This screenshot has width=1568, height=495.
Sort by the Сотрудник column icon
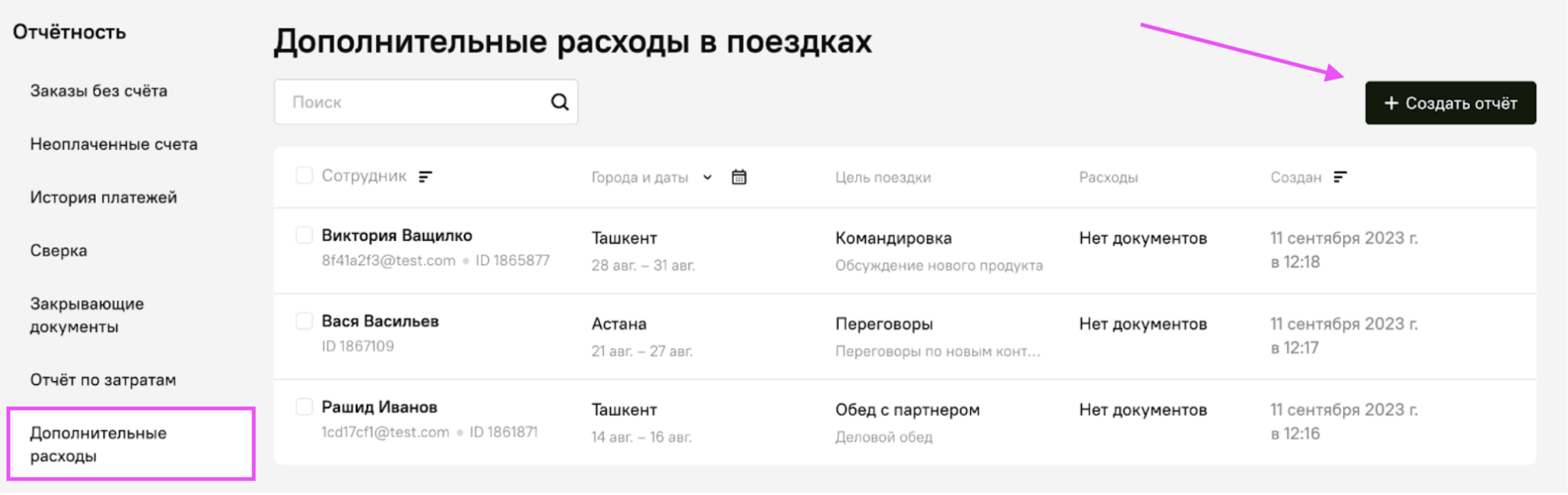(x=425, y=176)
